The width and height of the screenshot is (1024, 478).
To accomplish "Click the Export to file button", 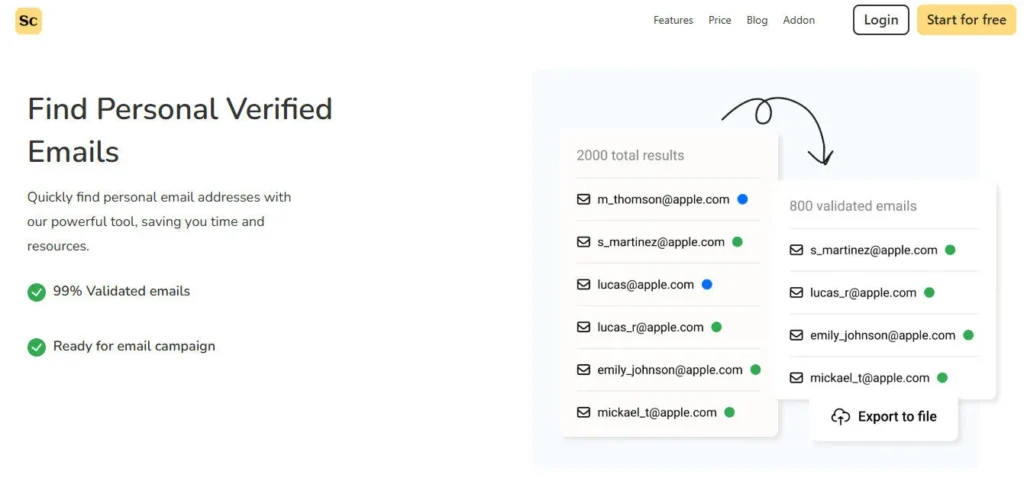I will tap(884, 417).
